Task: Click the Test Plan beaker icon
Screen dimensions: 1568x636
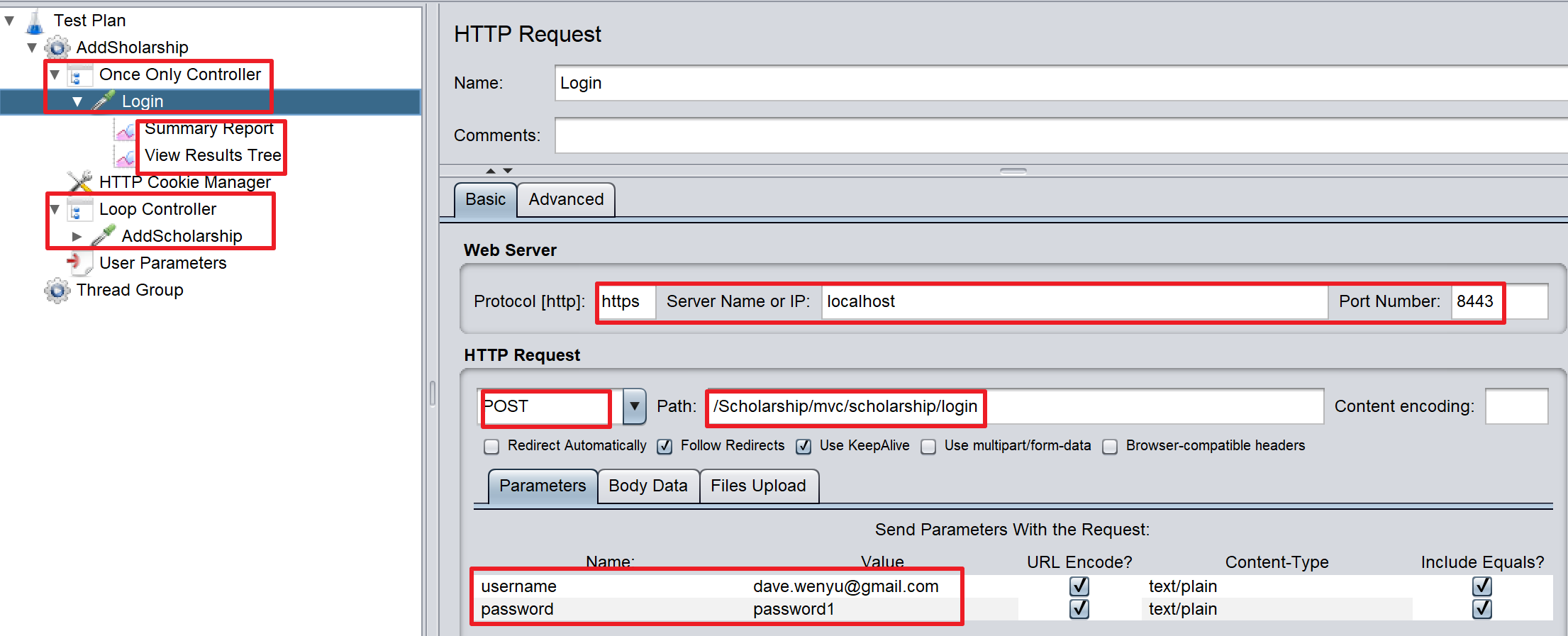Action: click(x=35, y=21)
